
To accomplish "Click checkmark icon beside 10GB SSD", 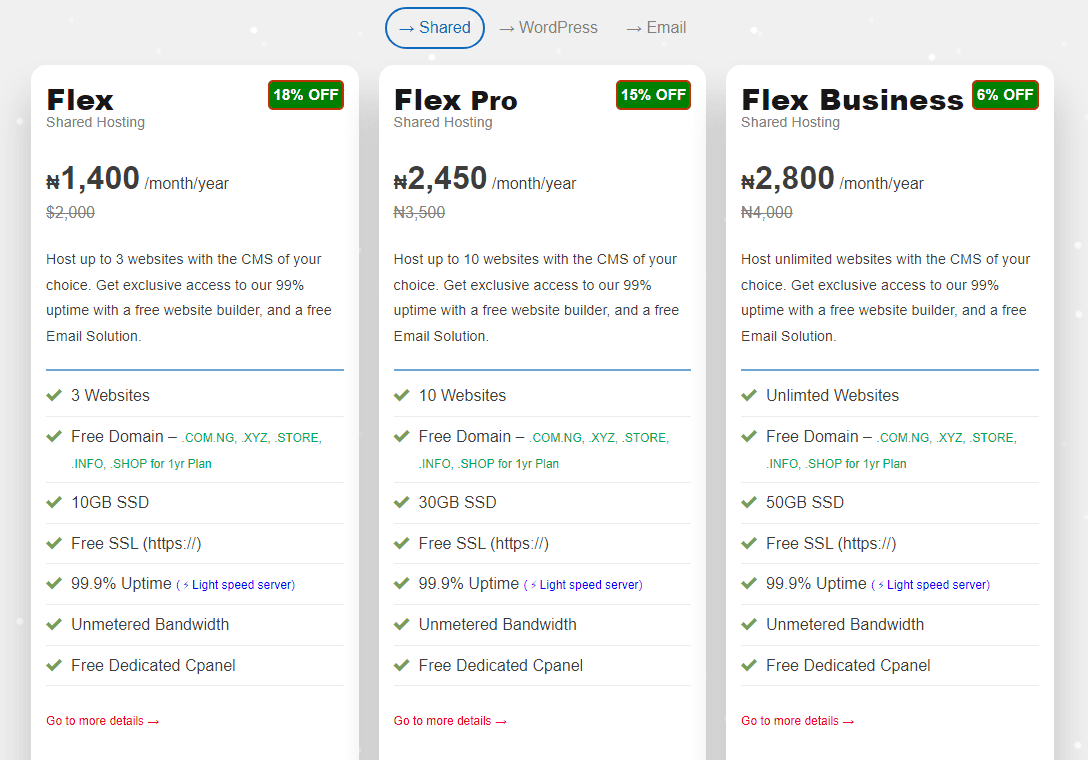I will click(54, 503).
